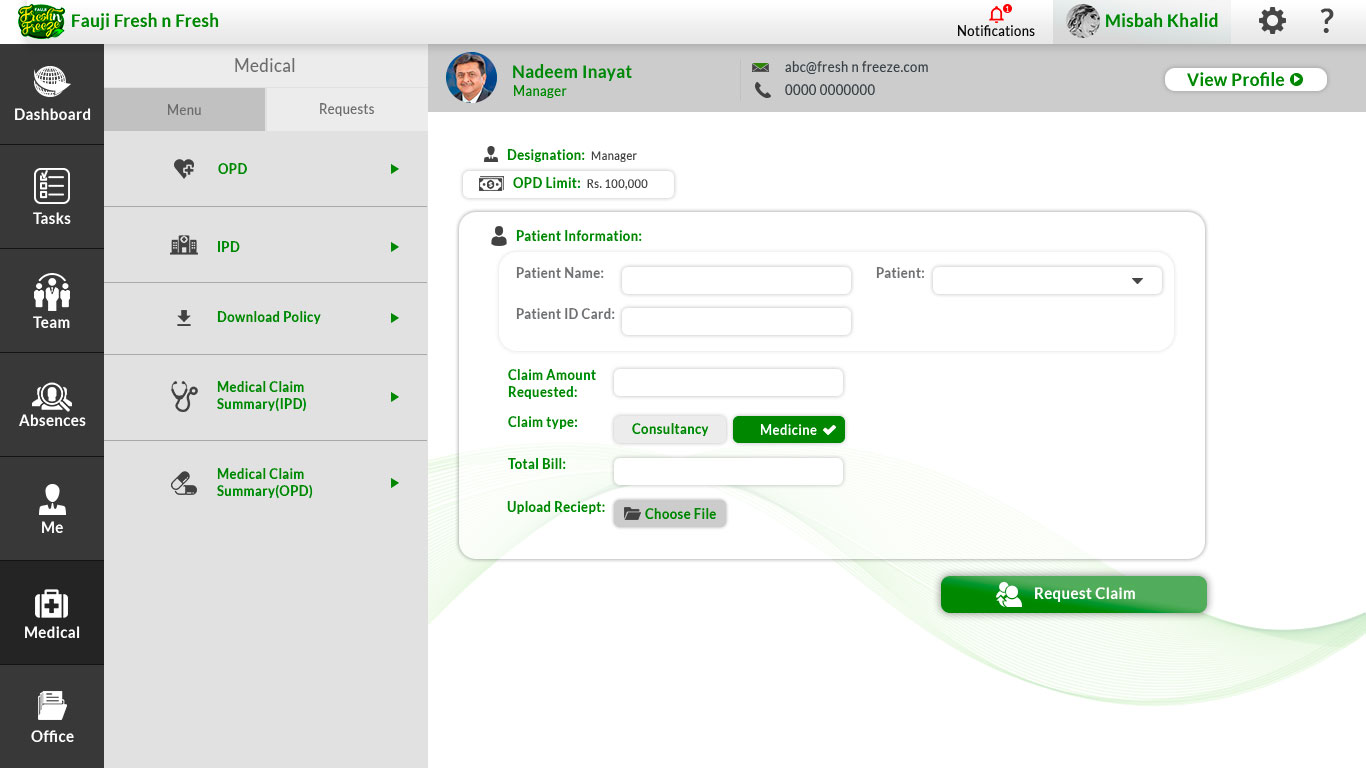Open settings gear icon

[1272, 21]
